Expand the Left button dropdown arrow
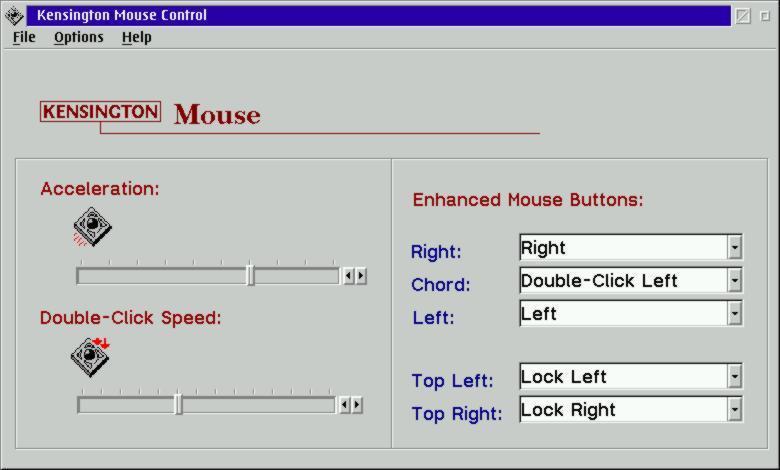 (x=735, y=314)
